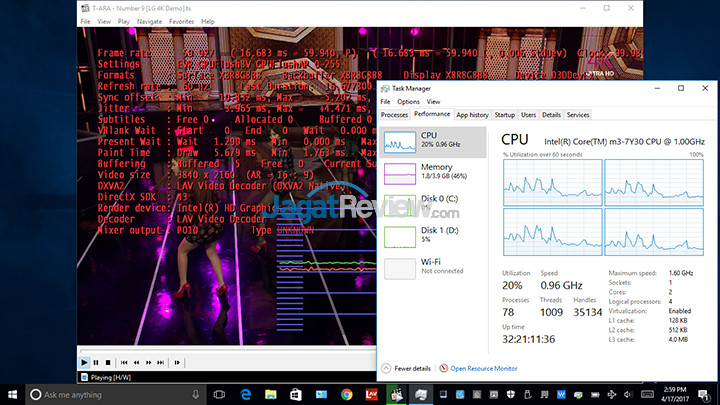This screenshot has height=405, width=720.
Task: Go to the Users tab
Action: 529,115
